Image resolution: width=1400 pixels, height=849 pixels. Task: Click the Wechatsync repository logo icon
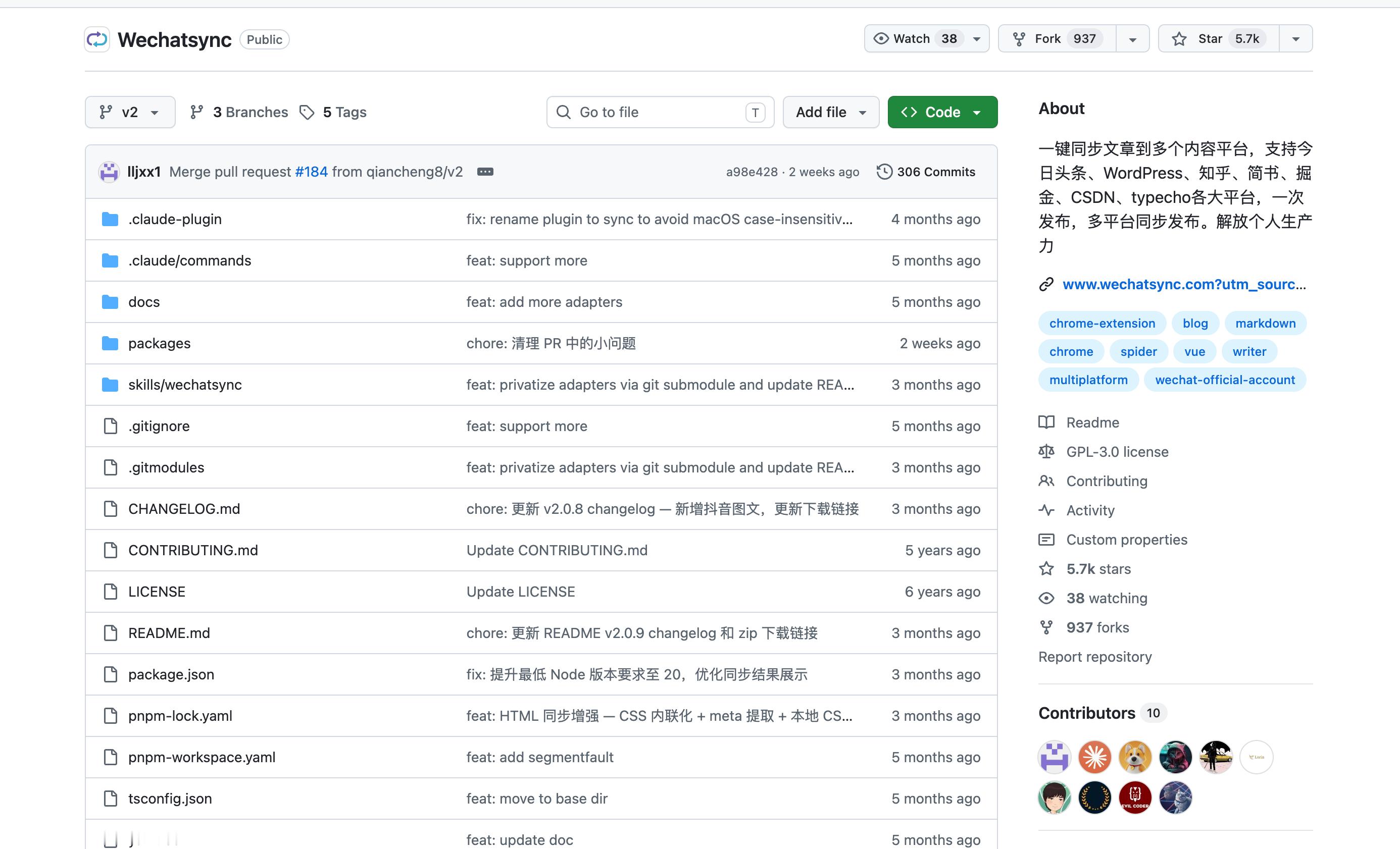pyautogui.click(x=97, y=39)
